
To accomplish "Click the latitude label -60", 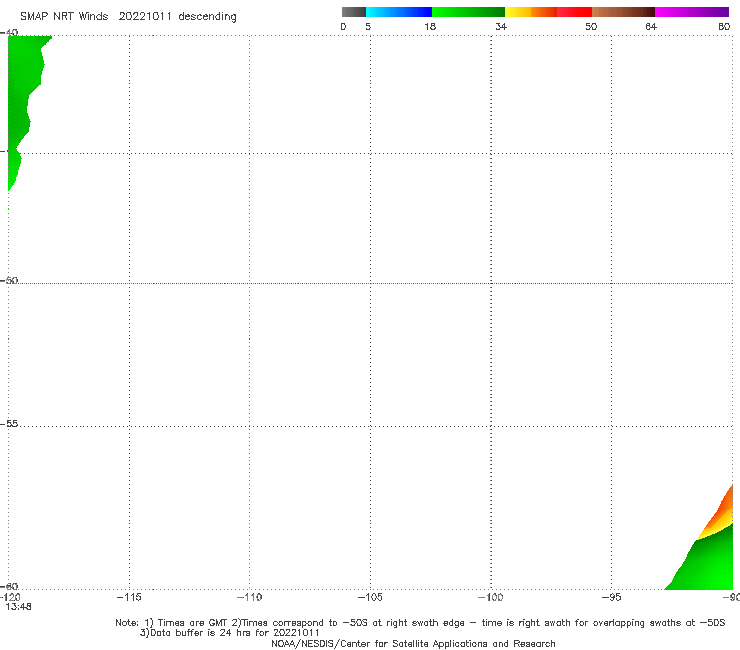I will (9, 586).
